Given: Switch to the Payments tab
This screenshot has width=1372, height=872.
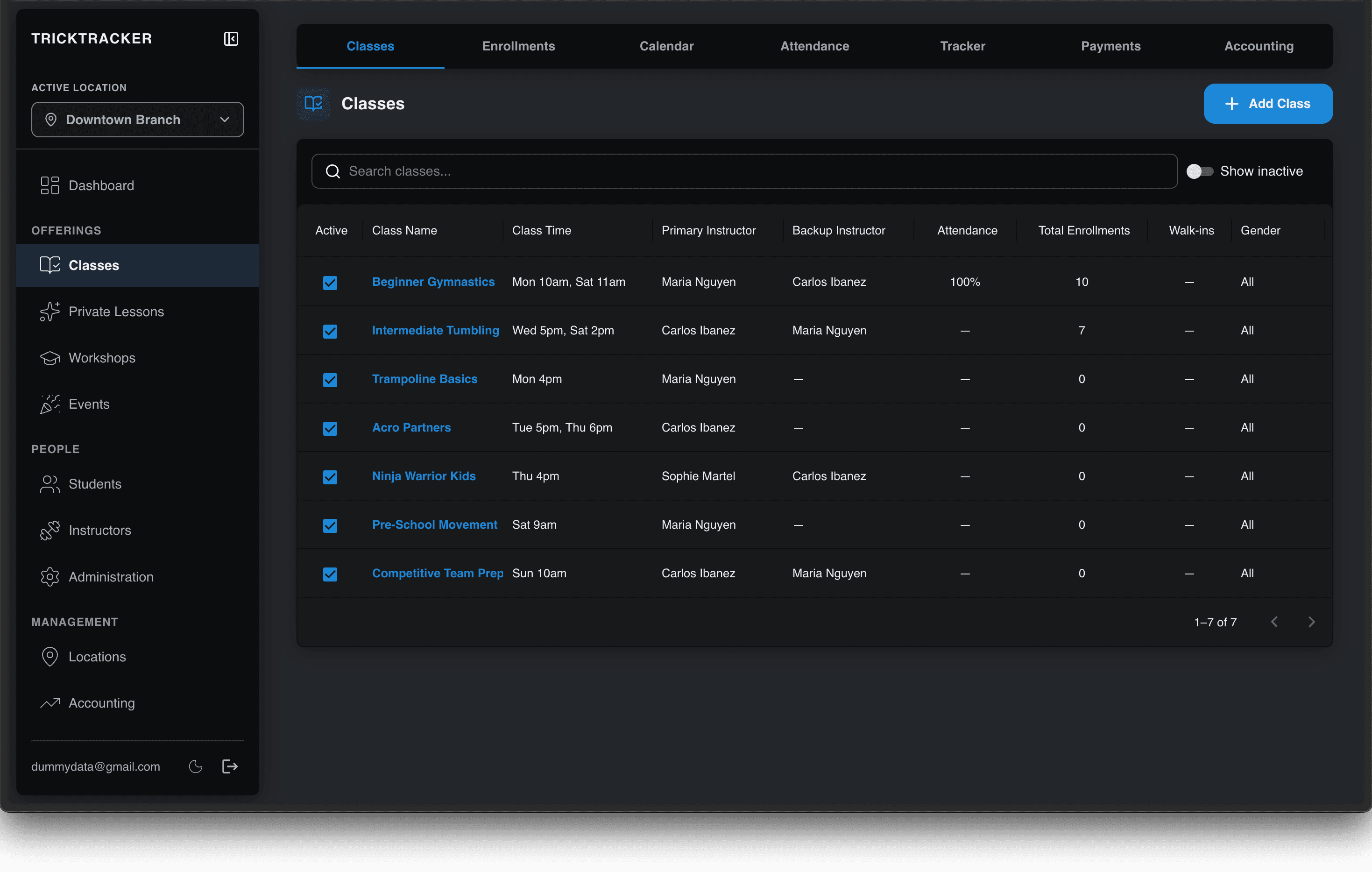Looking at the screenshot, I should [x=1111, y=46].
